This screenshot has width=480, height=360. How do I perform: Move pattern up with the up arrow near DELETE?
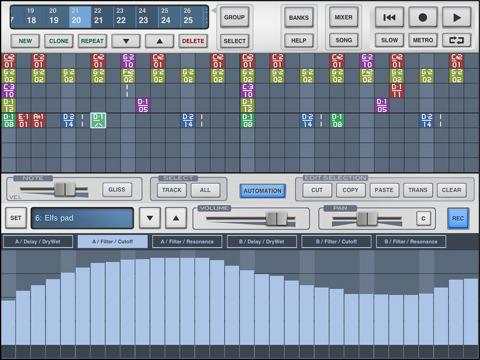tap(159, 41)
